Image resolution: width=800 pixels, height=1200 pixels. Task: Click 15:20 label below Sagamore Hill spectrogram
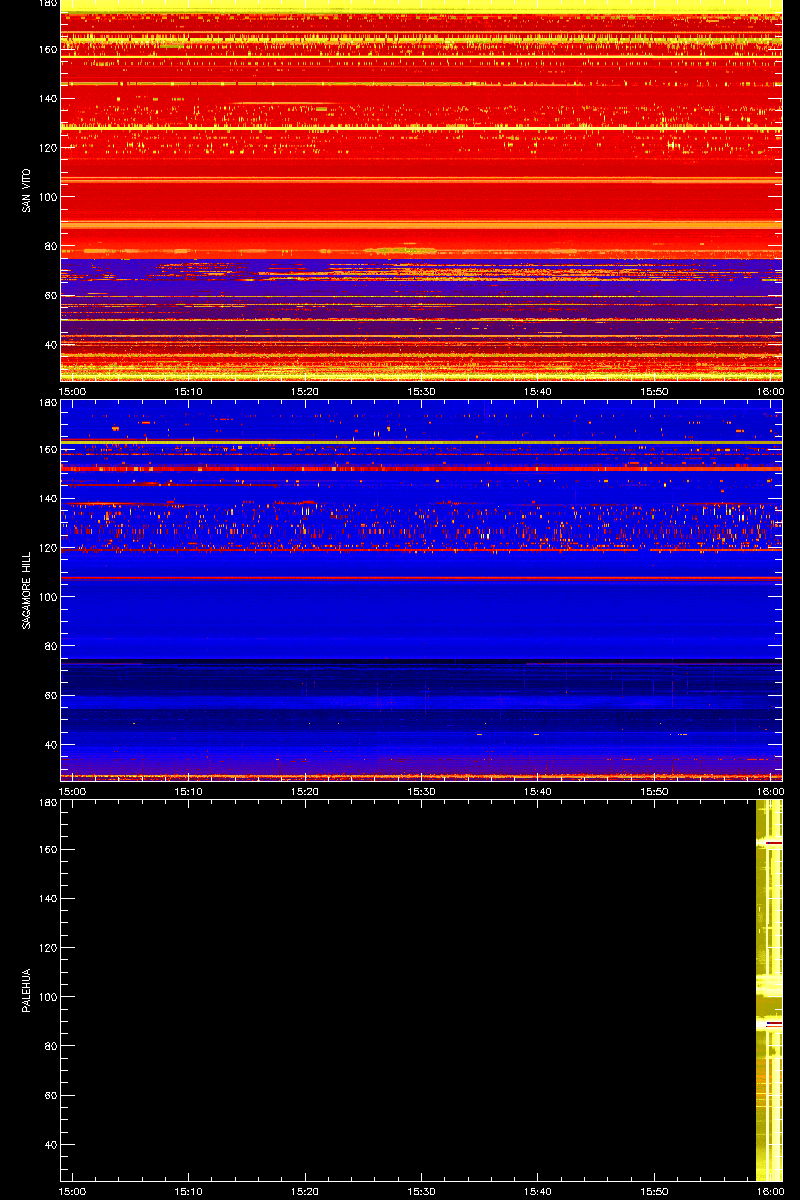pyautogui.click(x=306, y=792)
